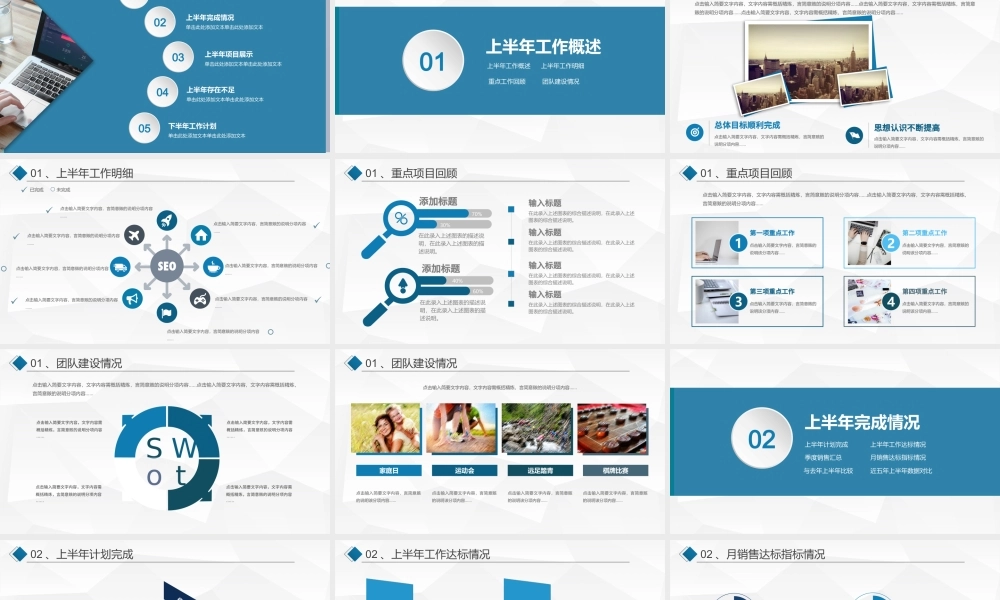
Task: Select the airplane icon in SEO diagram
Action: pyautogui.click(x=134, y=236)
